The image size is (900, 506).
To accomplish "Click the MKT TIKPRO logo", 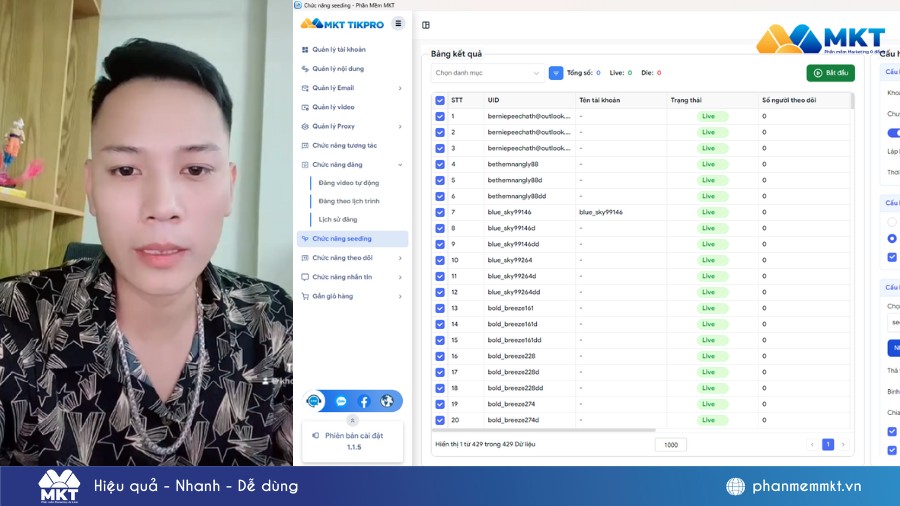I will (342, 24).
